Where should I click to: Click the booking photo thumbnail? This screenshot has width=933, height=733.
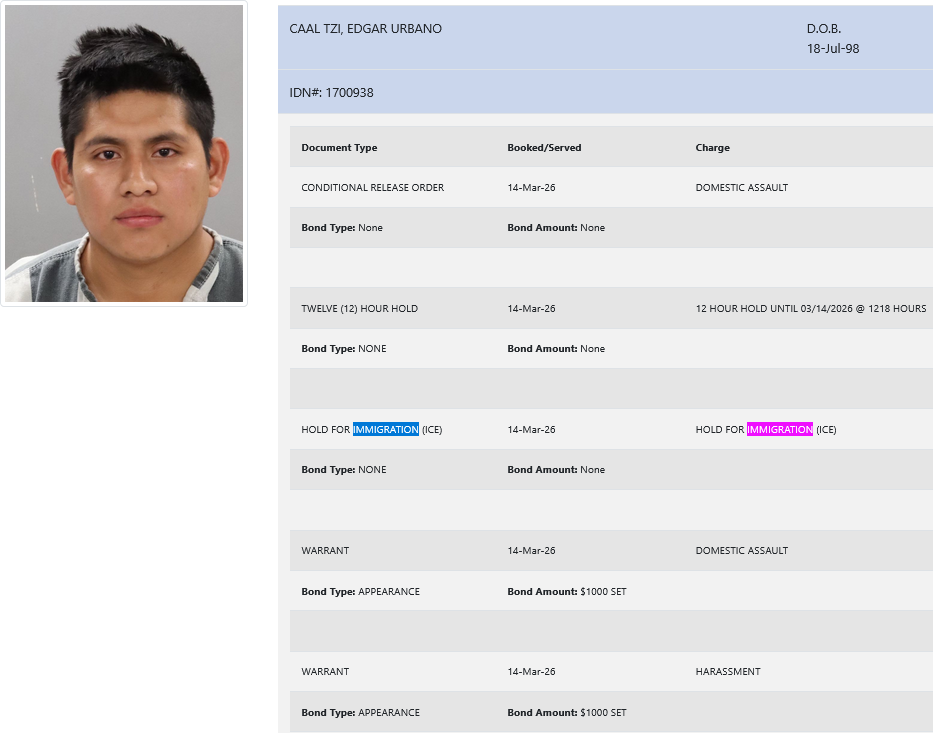pyautogui.click(x=124, y=154)
